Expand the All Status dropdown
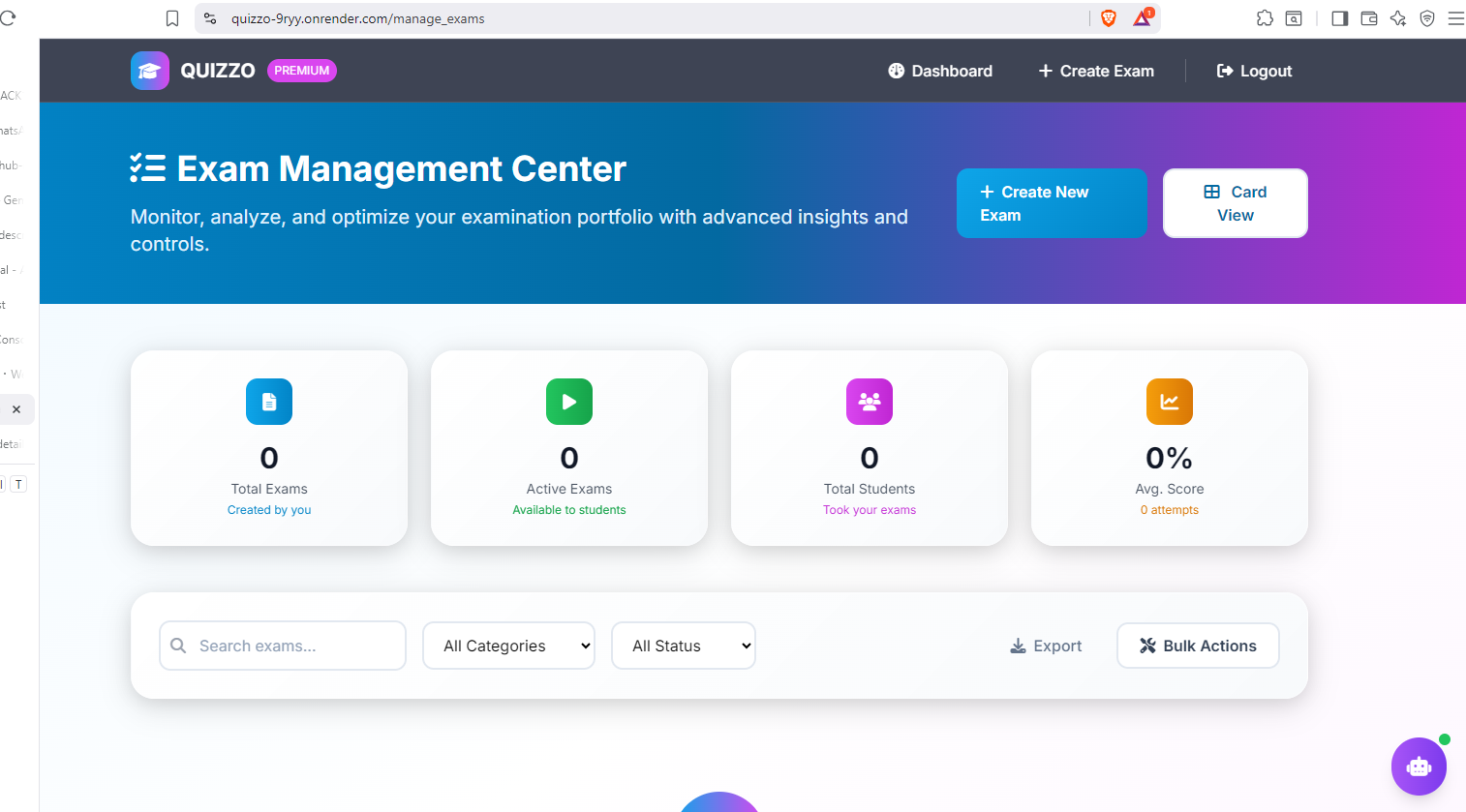 tap(684, 646)
